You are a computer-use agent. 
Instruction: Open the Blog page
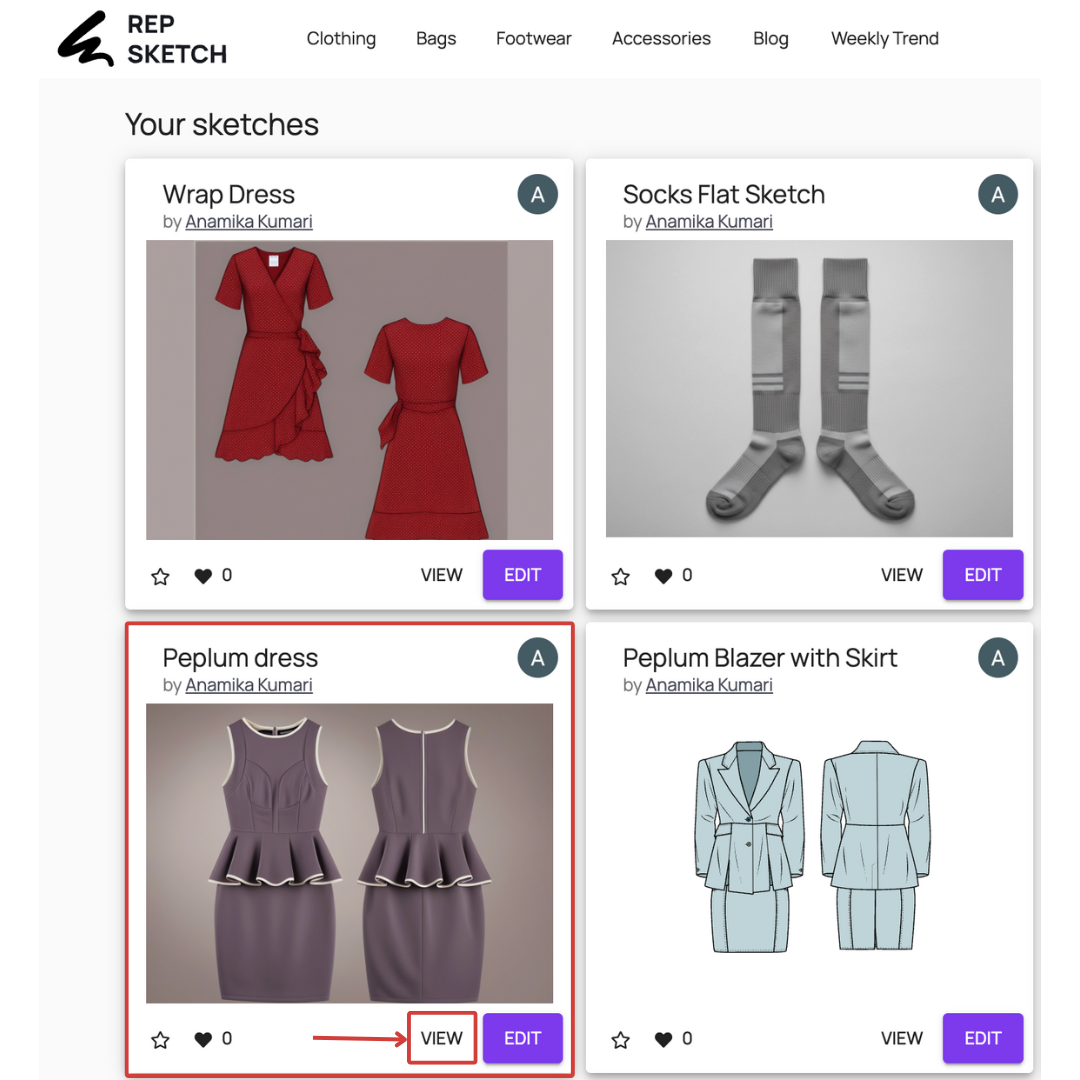pyautogui.click(x=771, y=38)
